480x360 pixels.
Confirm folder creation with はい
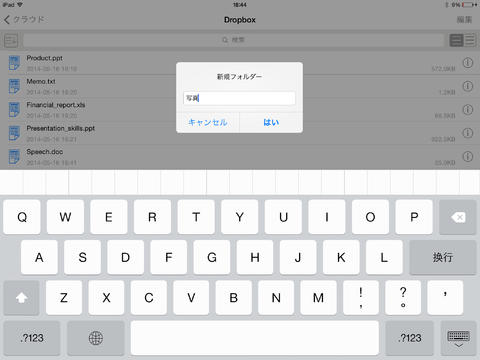tap(271, 122)
